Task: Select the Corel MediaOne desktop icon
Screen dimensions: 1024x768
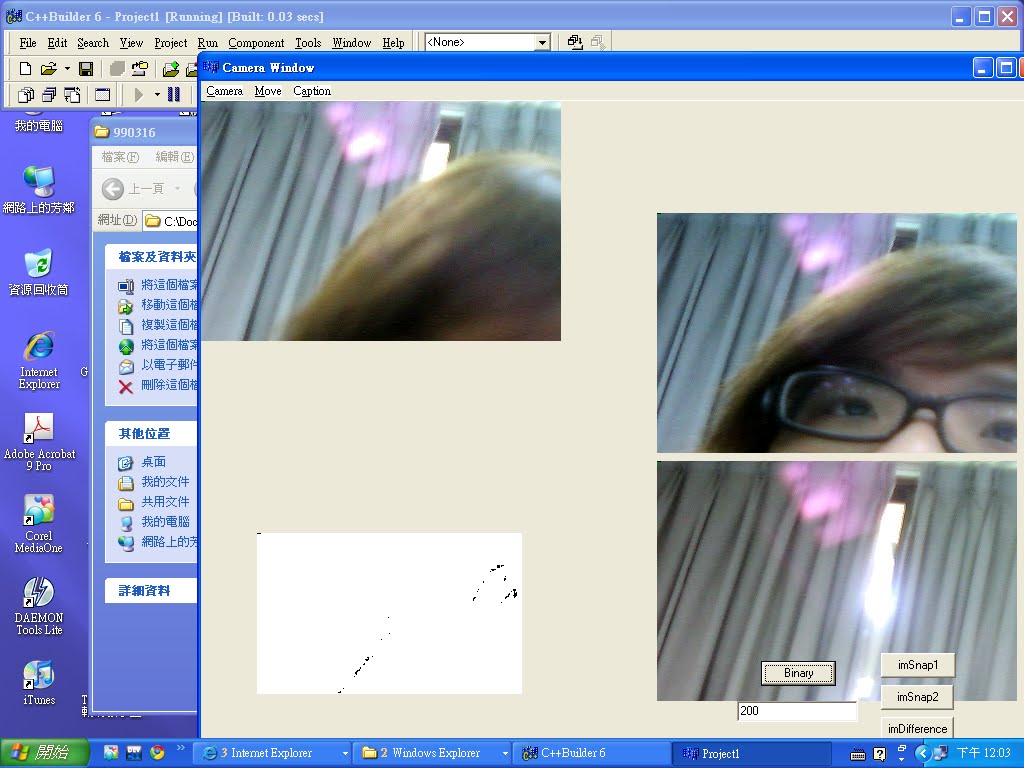Action: [x=39, y=524]
